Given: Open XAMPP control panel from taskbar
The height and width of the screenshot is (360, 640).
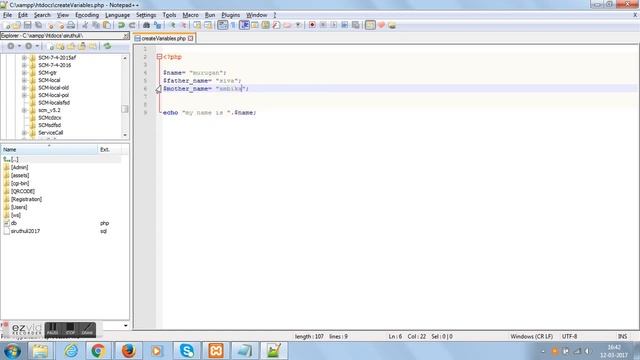Looking at the screenshot, I should (216, 351).
